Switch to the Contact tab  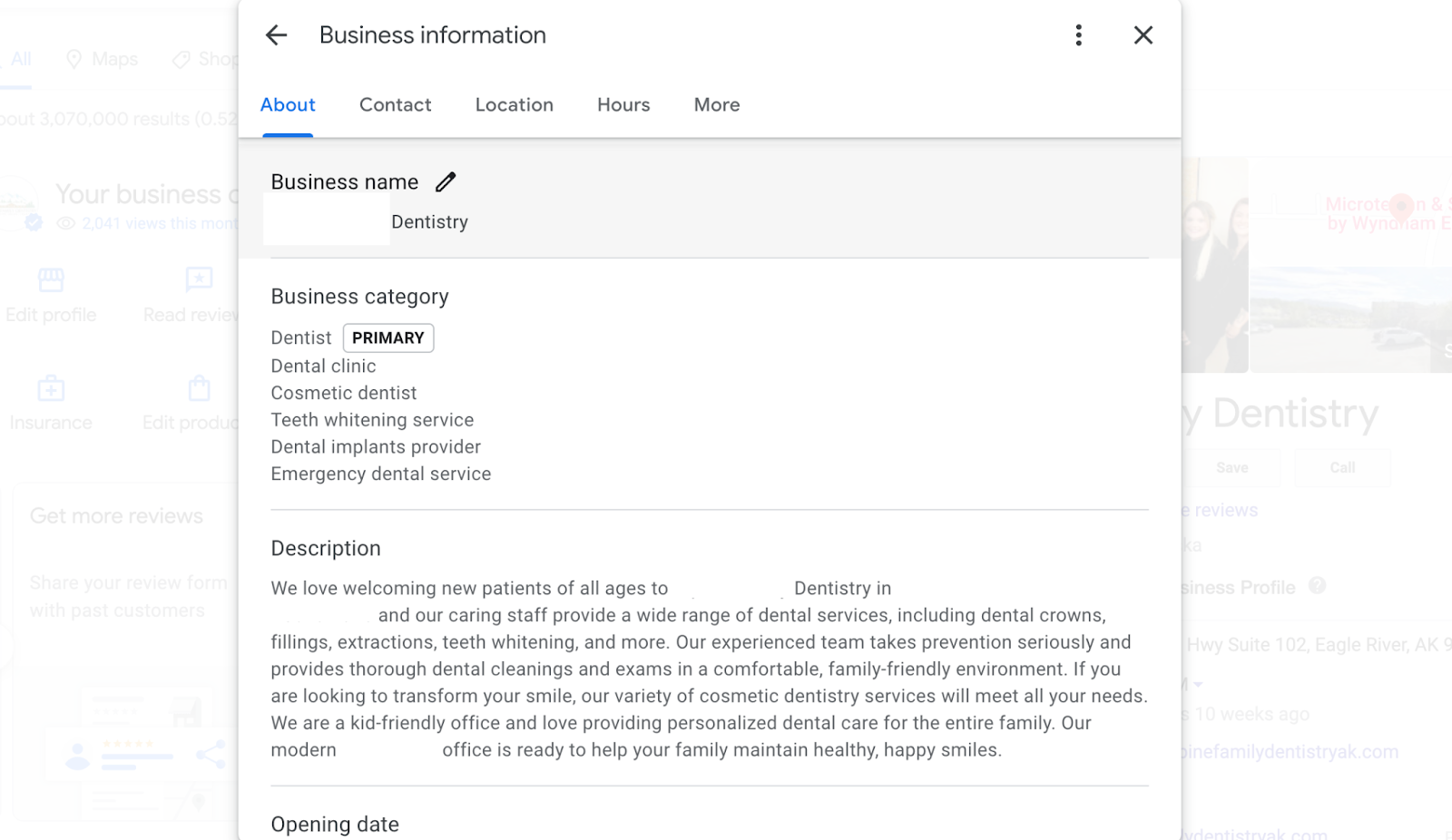click(395, 105)
